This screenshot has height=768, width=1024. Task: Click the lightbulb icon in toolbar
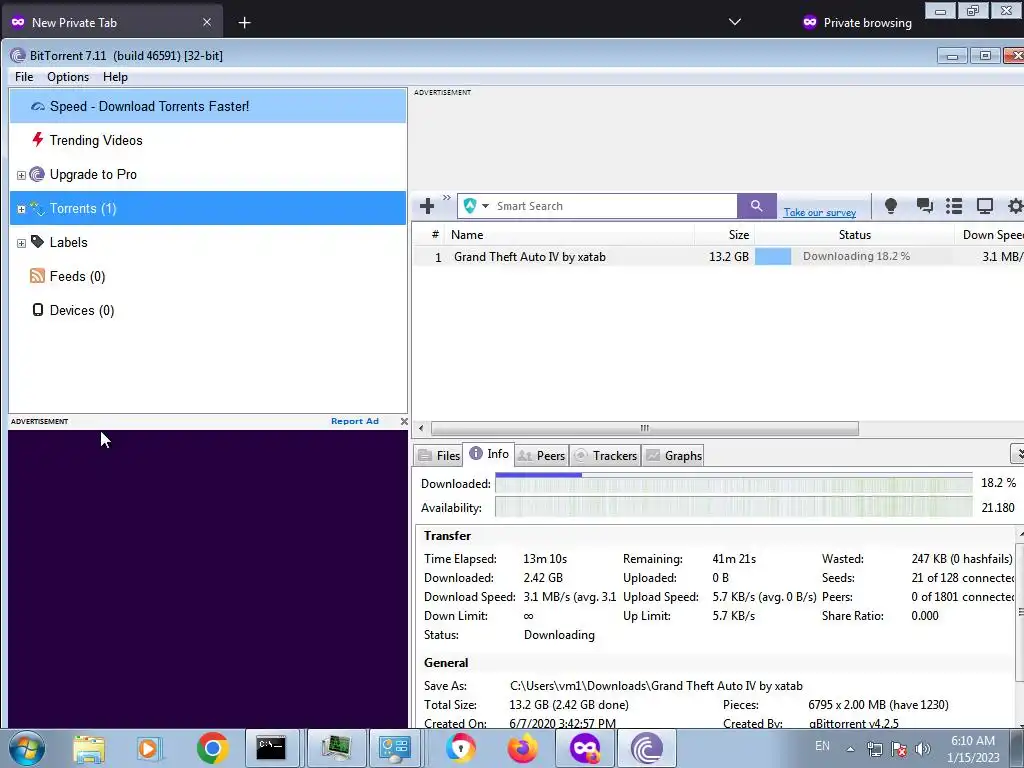coord(891,206)
